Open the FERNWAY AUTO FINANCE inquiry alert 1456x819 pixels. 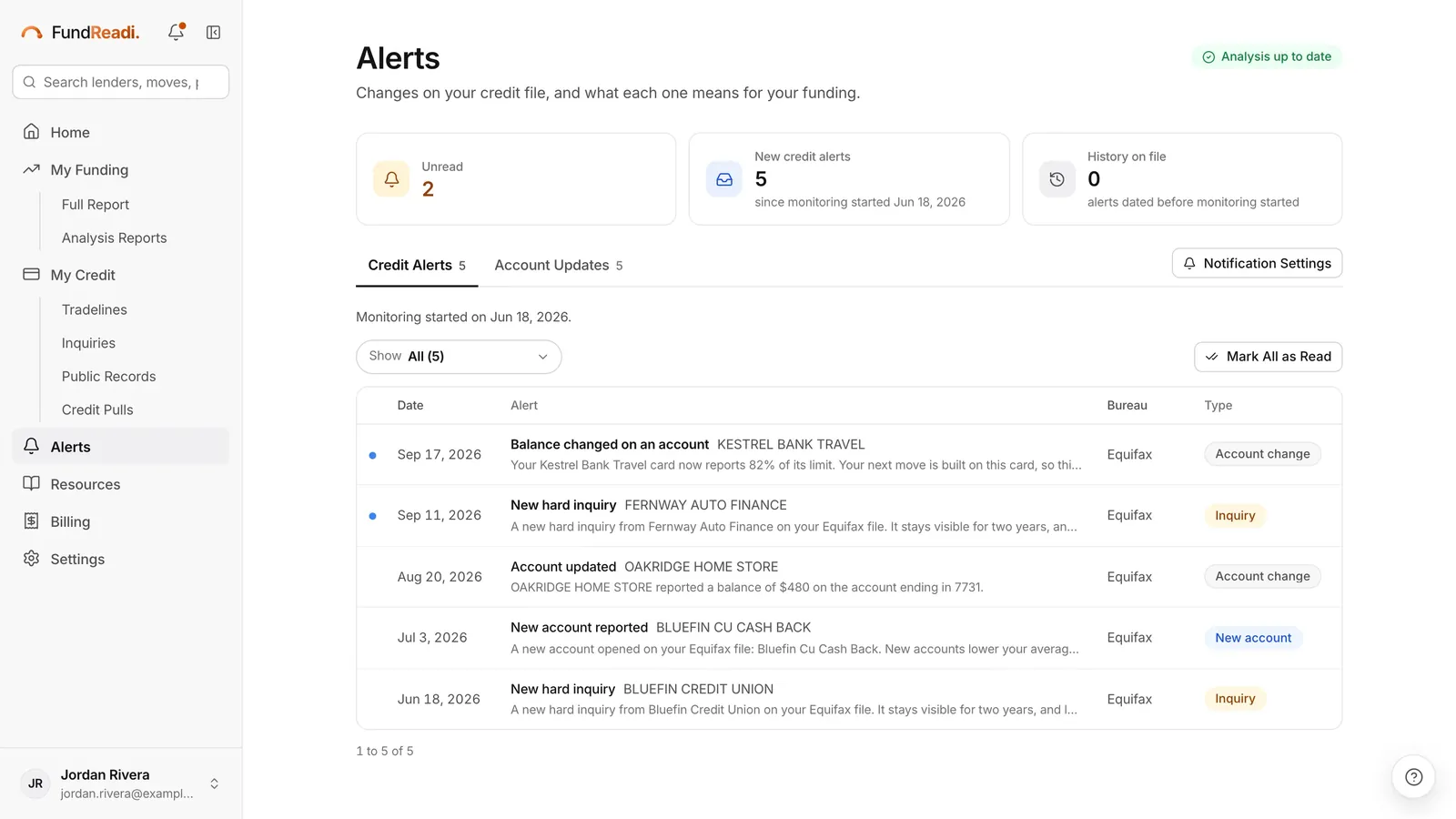(849, 515)
